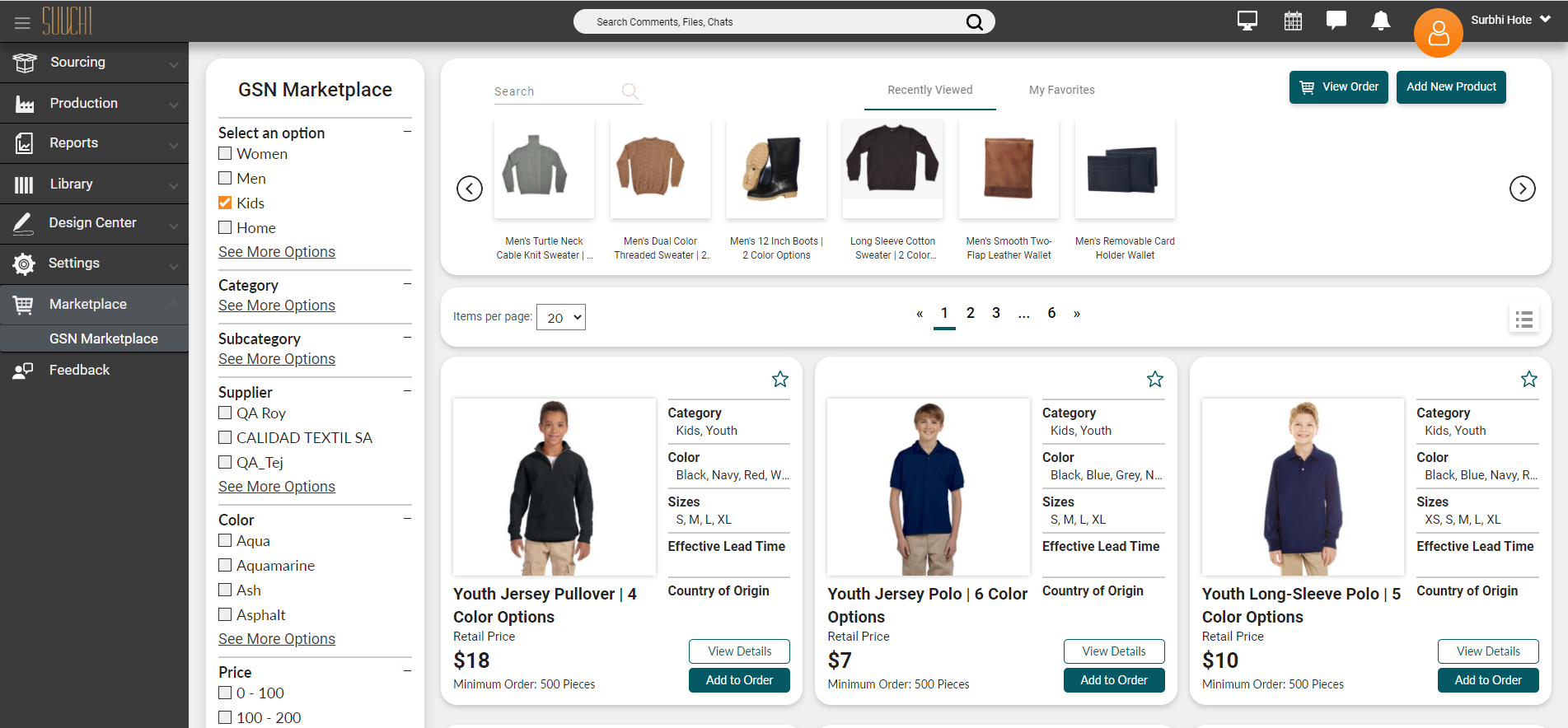Add Youth Jersey Polo to order
The width and height of the screenshot is (1568, 728).
1114,680
